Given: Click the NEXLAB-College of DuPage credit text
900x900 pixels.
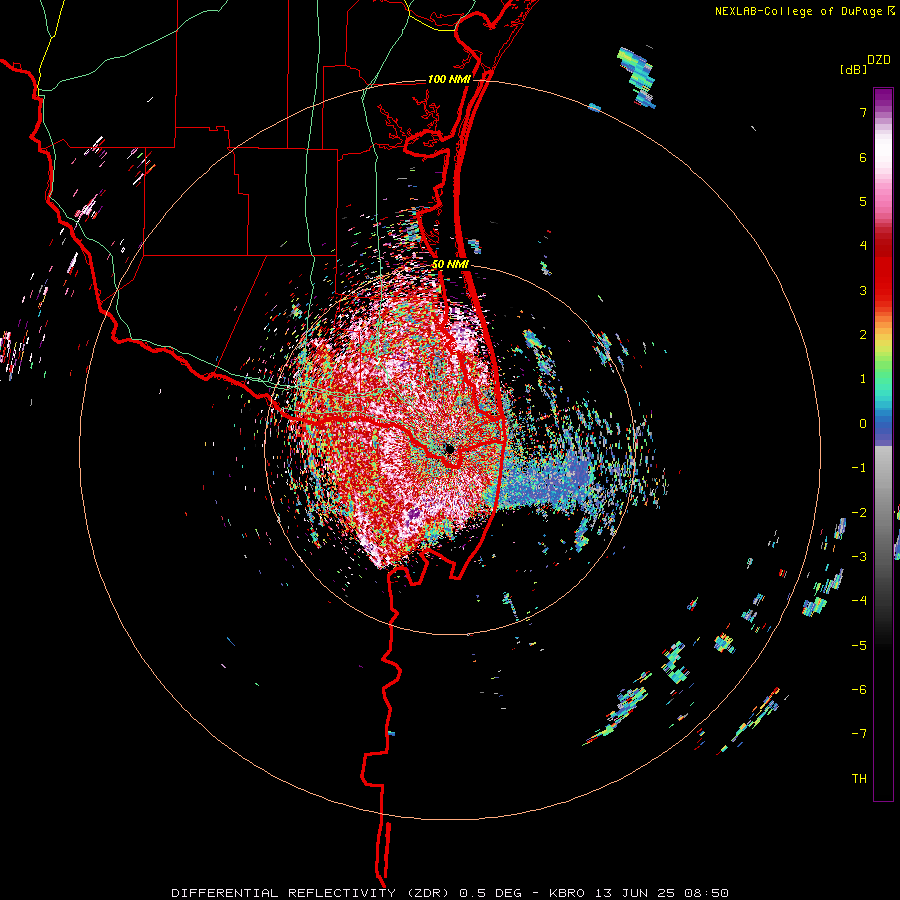Looking at the screenshot, I should coord(799,11).
